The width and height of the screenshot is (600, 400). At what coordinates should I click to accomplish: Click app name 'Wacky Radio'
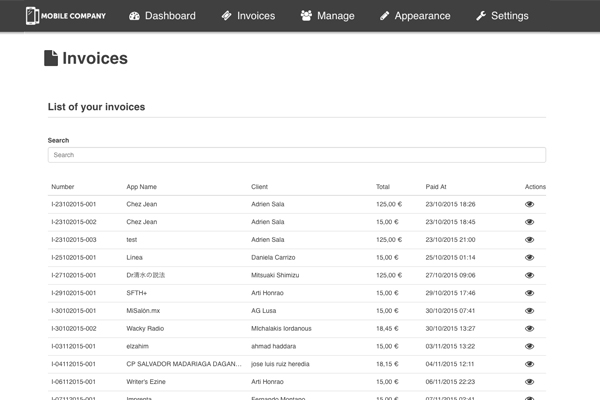145,328
